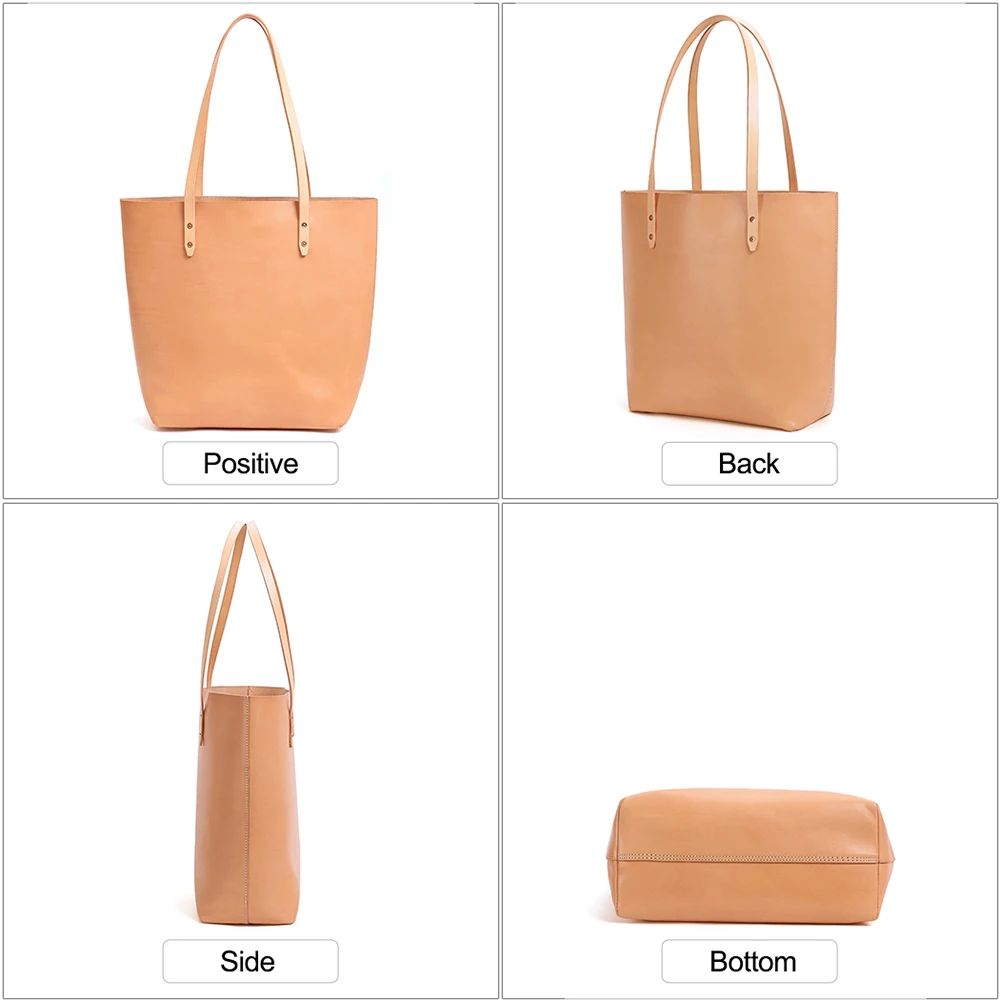The height and width of the screenshot is (1000, 1000).
Task: Click top opening of Side view bag
Action: point(247,689)
